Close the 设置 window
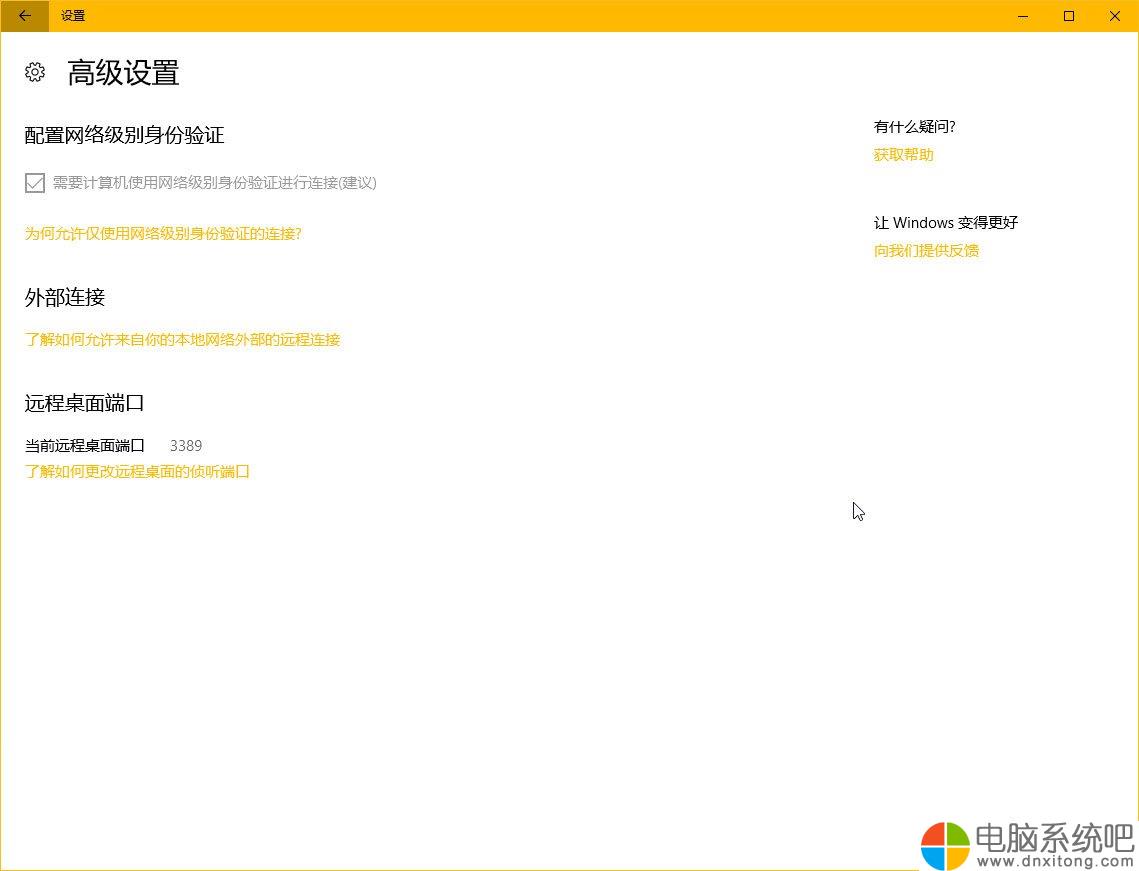The height and width of the screenshot is (871, 1139). pos(1114,16)
